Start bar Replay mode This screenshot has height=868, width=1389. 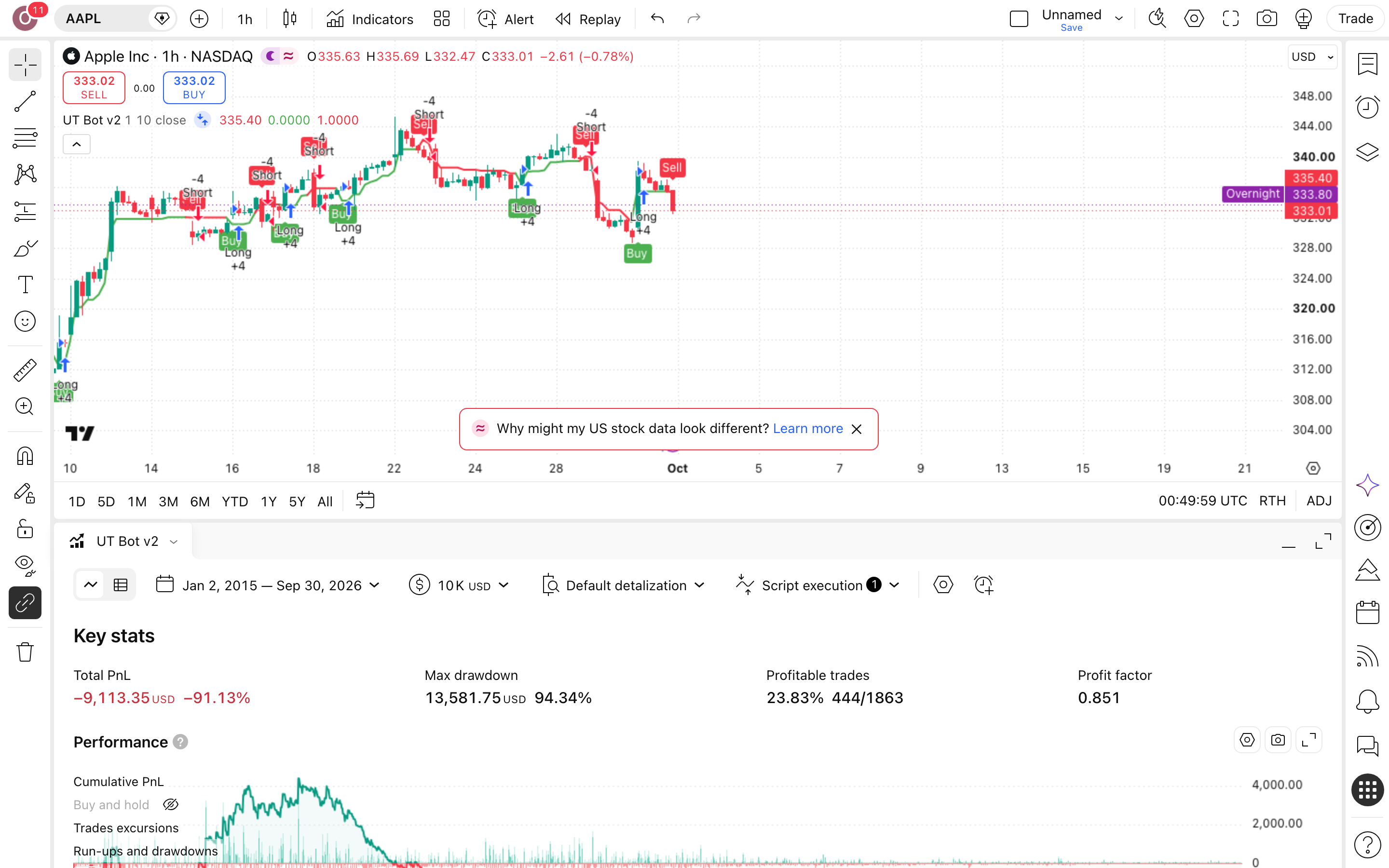click(x=588, y=19)
